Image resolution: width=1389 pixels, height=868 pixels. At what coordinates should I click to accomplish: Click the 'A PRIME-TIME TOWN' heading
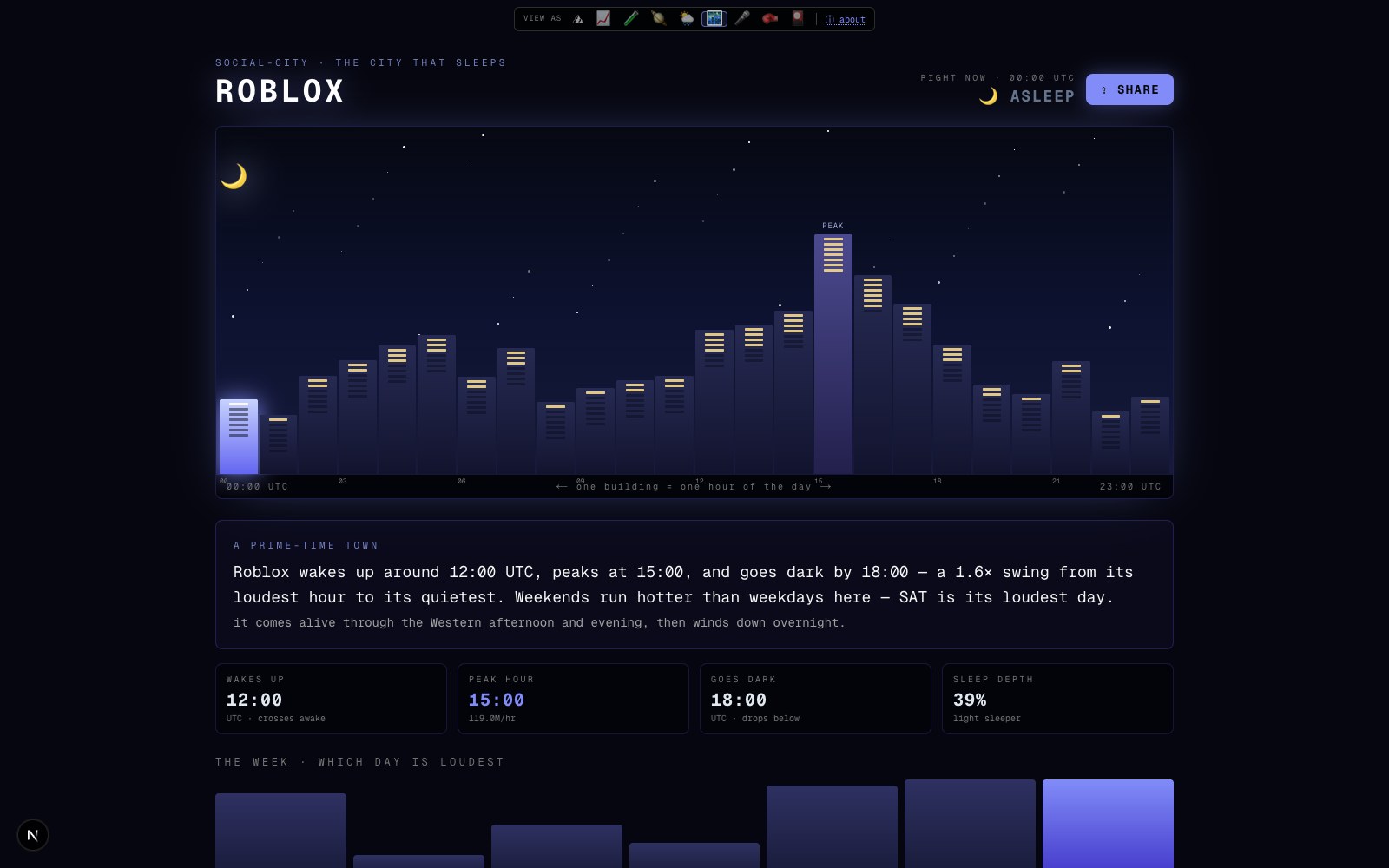306,545
